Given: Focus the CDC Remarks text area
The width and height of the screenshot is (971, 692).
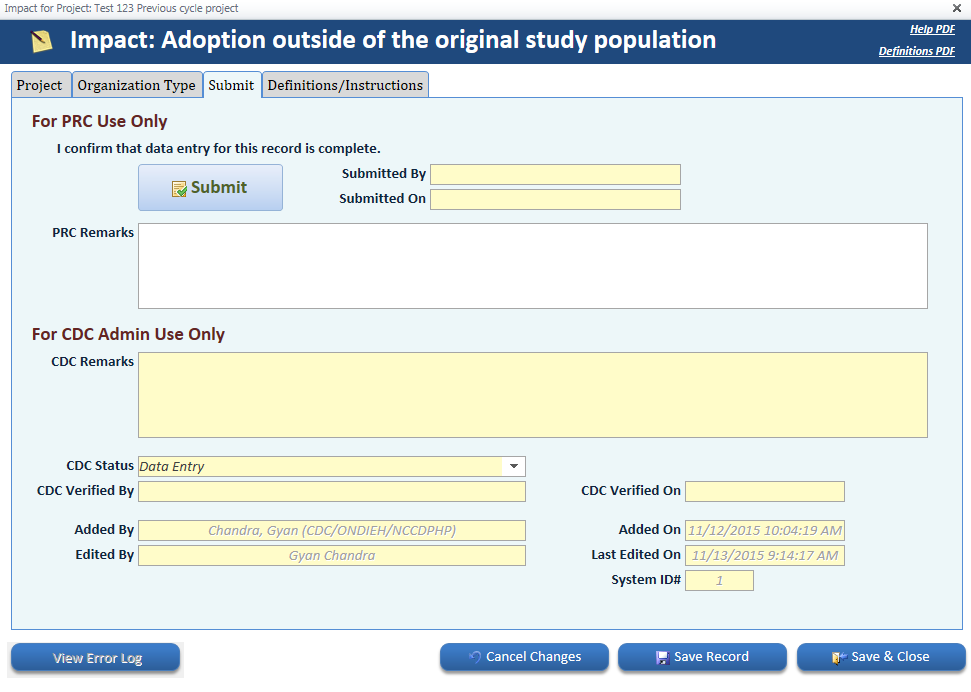Looking at the screenshot, I should click(532, 395).
